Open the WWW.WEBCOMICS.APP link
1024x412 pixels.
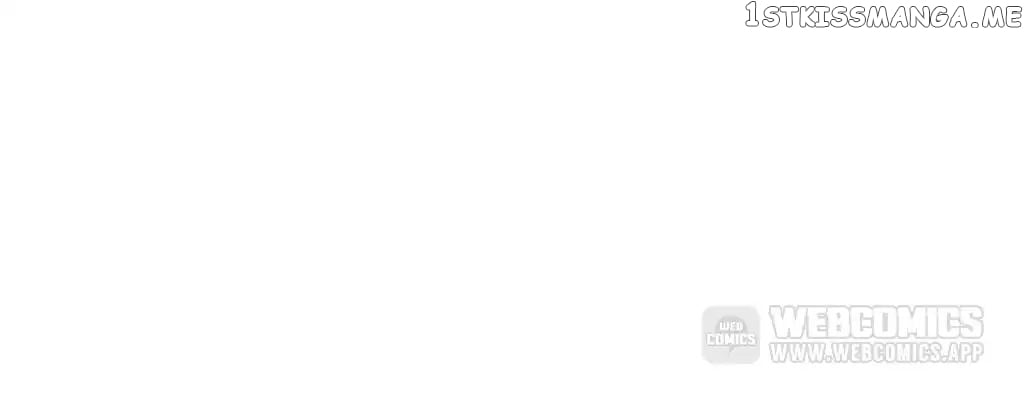coord(876,353)
